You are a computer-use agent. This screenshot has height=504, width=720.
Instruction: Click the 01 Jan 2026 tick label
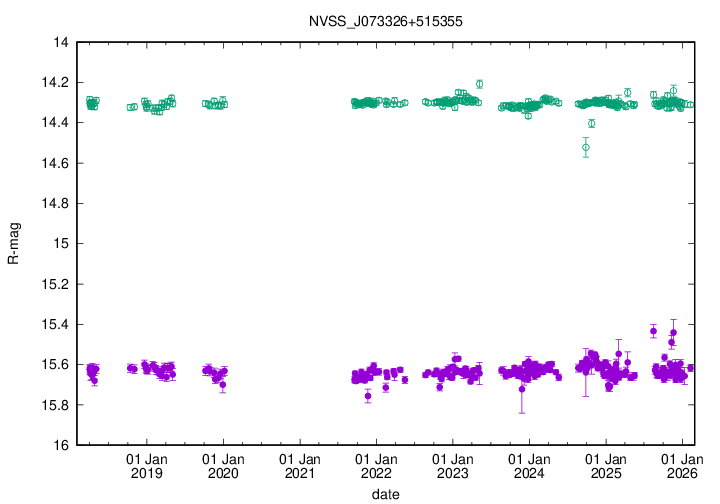tap(682, 466)
